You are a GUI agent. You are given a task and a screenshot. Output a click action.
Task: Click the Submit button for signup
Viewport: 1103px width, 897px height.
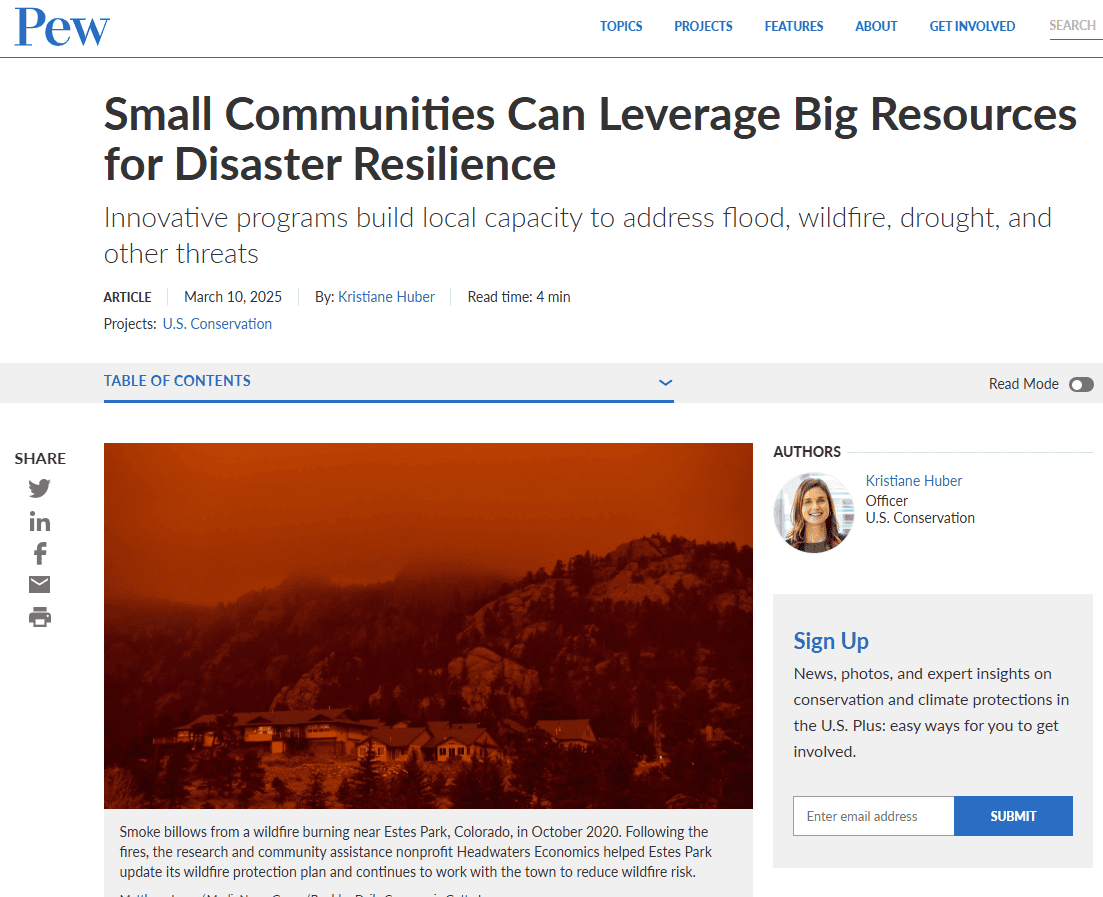pos(1013,816)
